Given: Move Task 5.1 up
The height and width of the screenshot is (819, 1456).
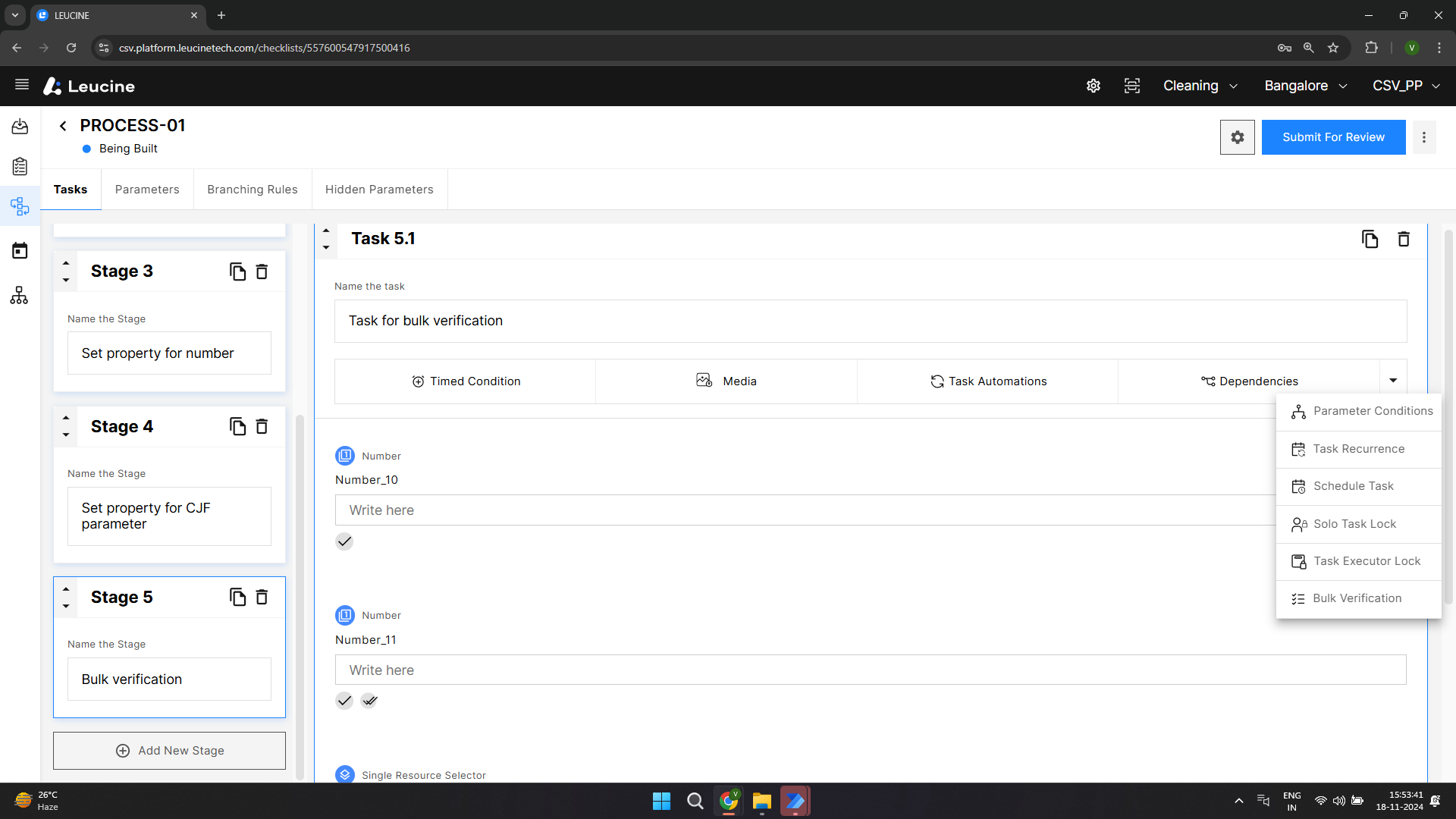Looking at the screenshot, I should tap(326, 230).
